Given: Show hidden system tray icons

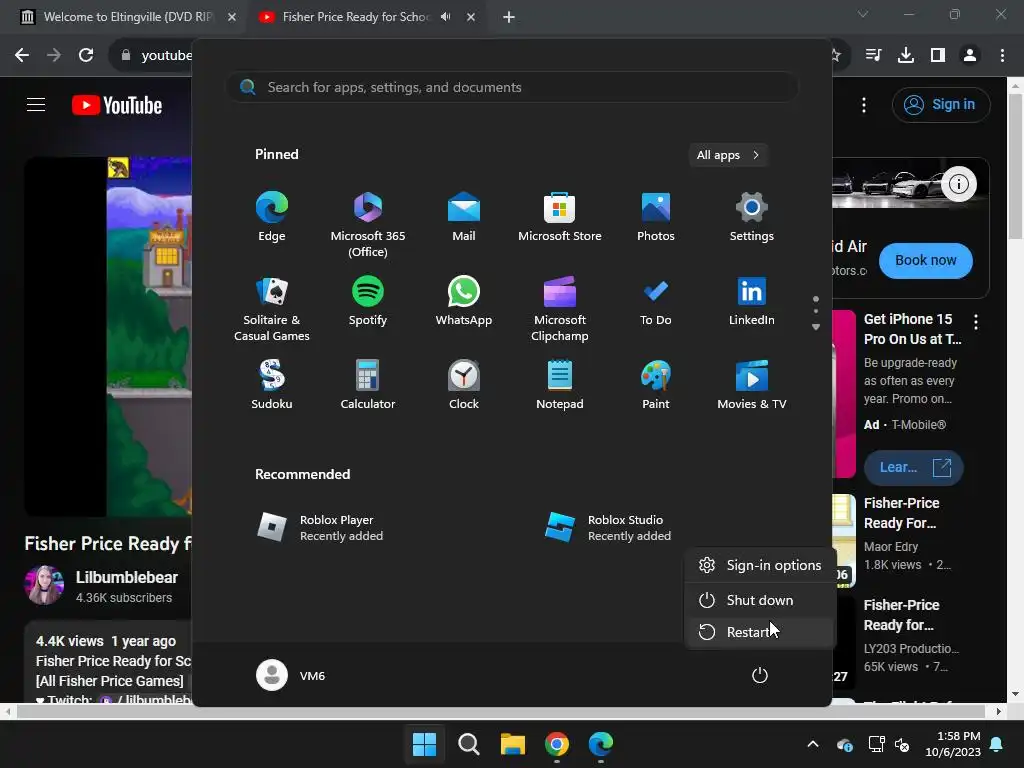Looking at the screenshot, I should click(813, 744).
